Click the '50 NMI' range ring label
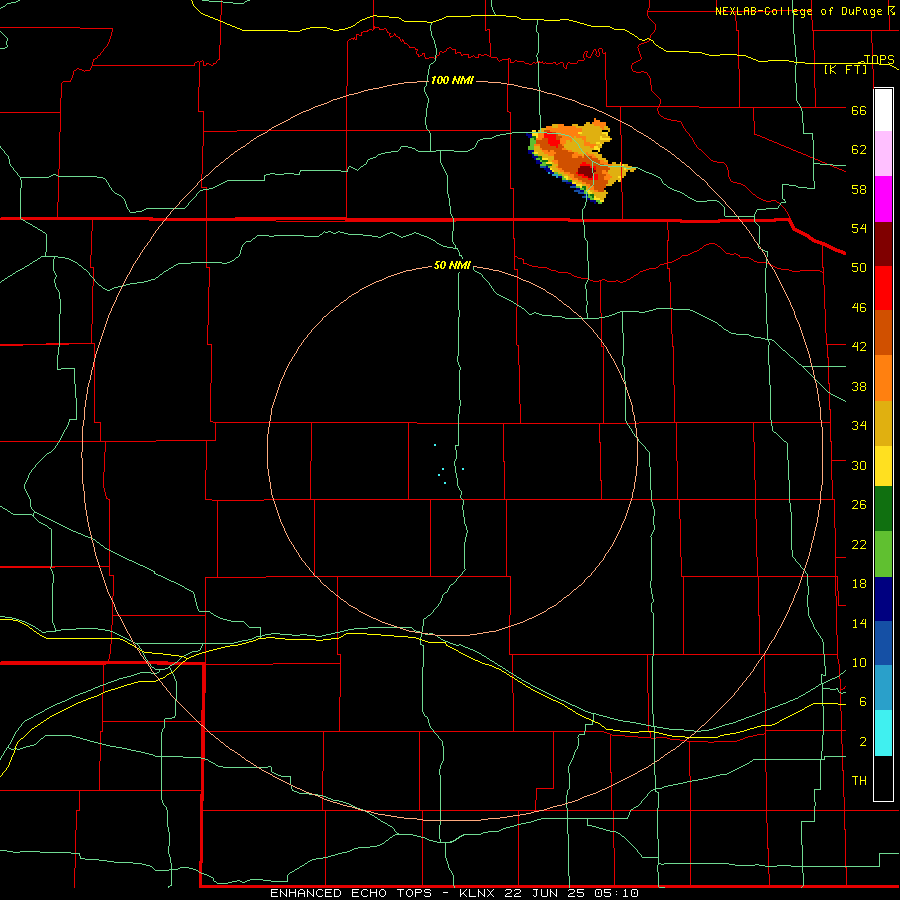The image size is (900, 900). coord(452,265)
